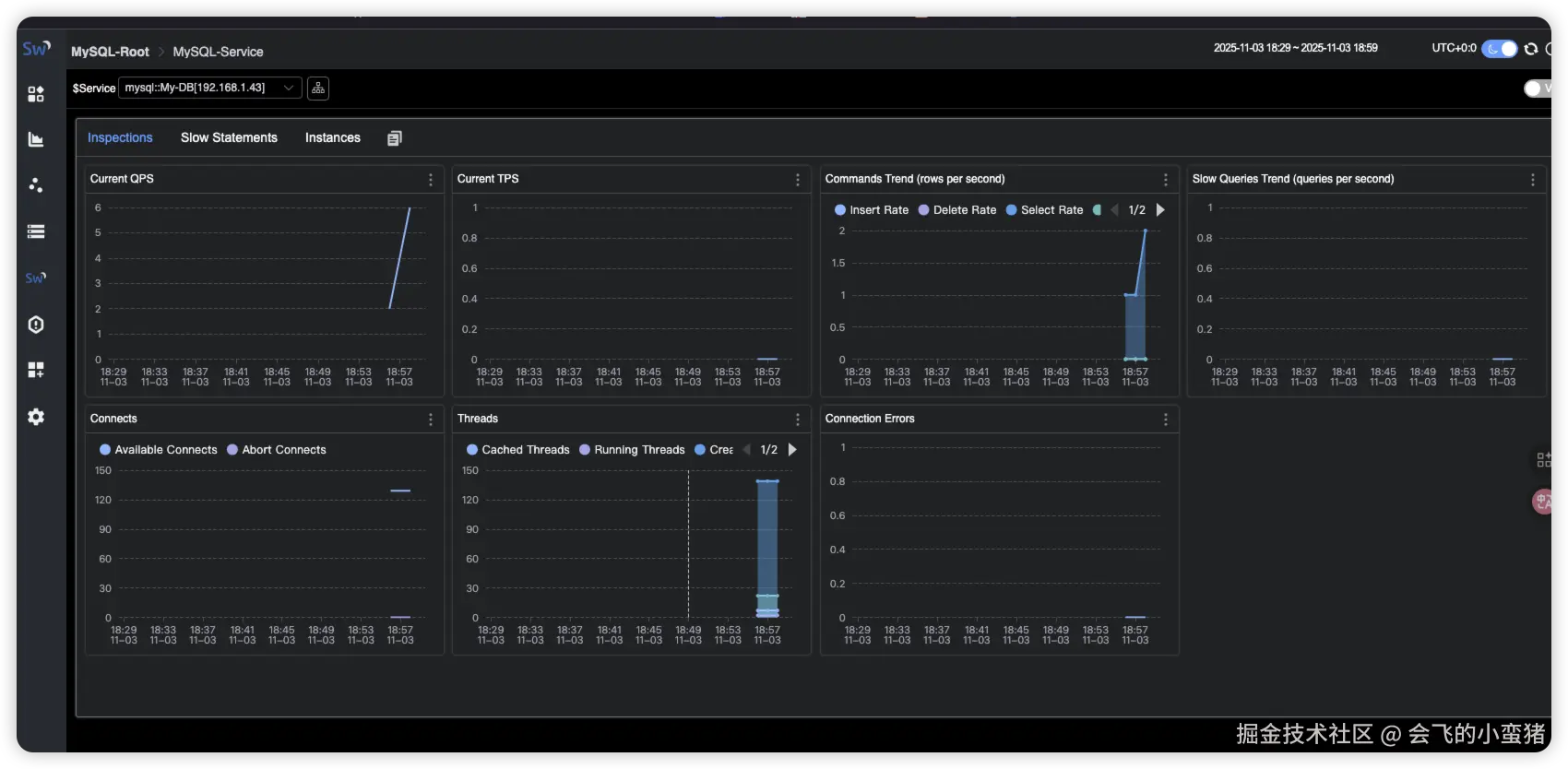Toggle Cached Threads legend color dot
The width and height of the screenshot is (1568, 769).
pos(472,450)
